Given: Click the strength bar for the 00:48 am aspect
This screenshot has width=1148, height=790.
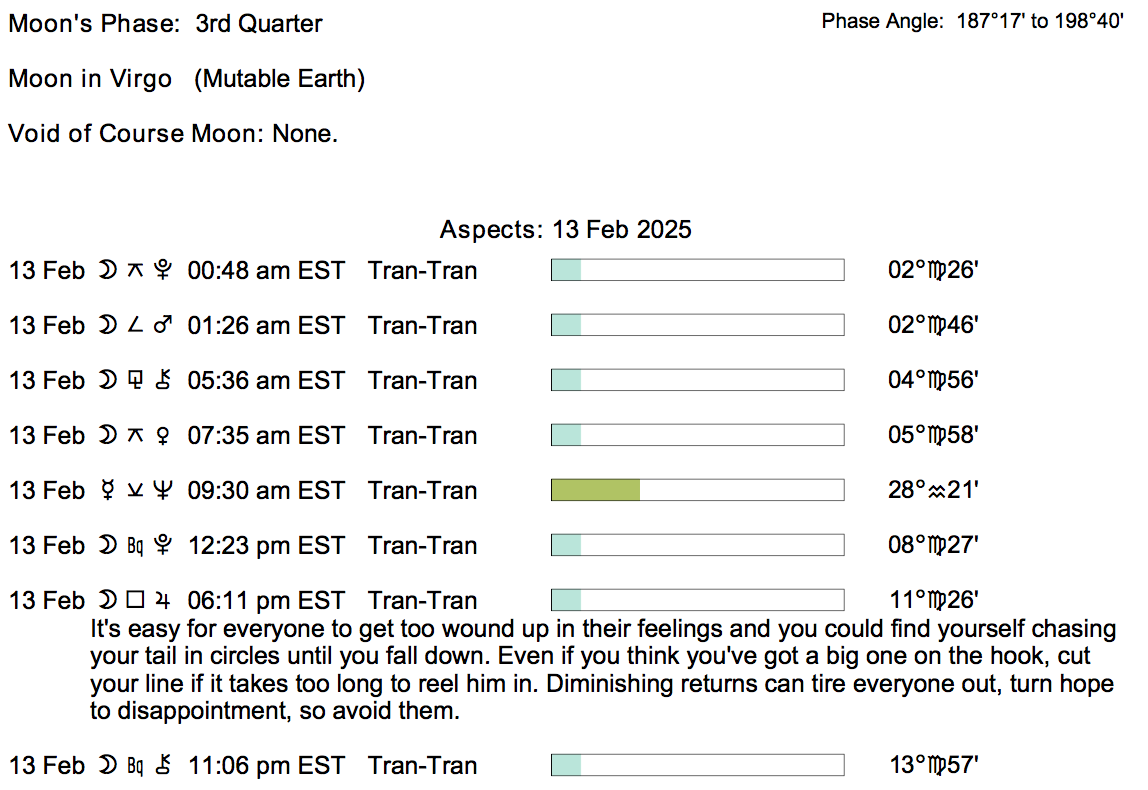Looking at the screenshot, I should coord(697,270).
